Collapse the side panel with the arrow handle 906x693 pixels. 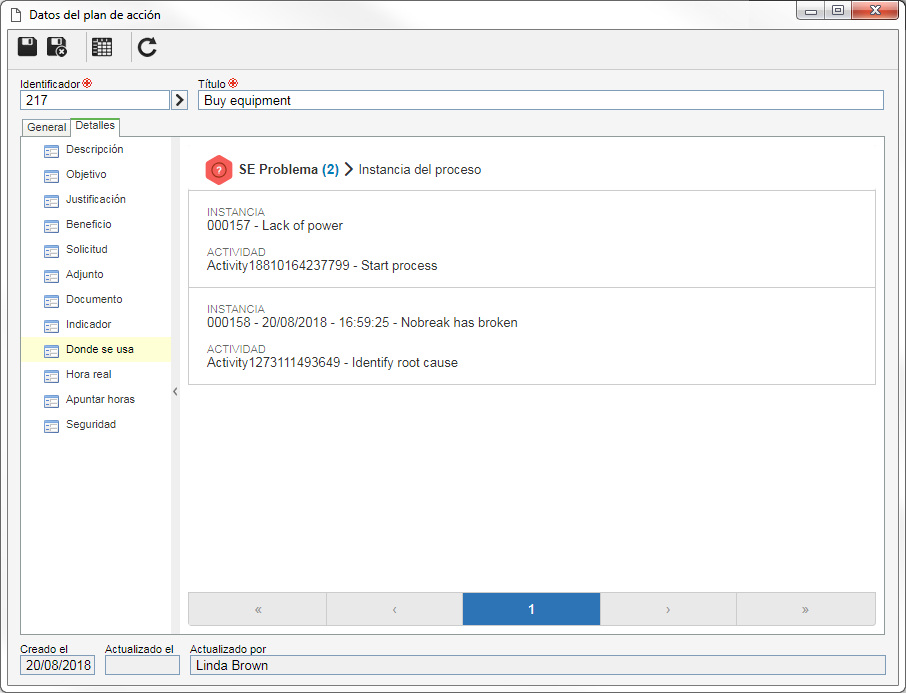pyautogui.click(x=175, y=391)
